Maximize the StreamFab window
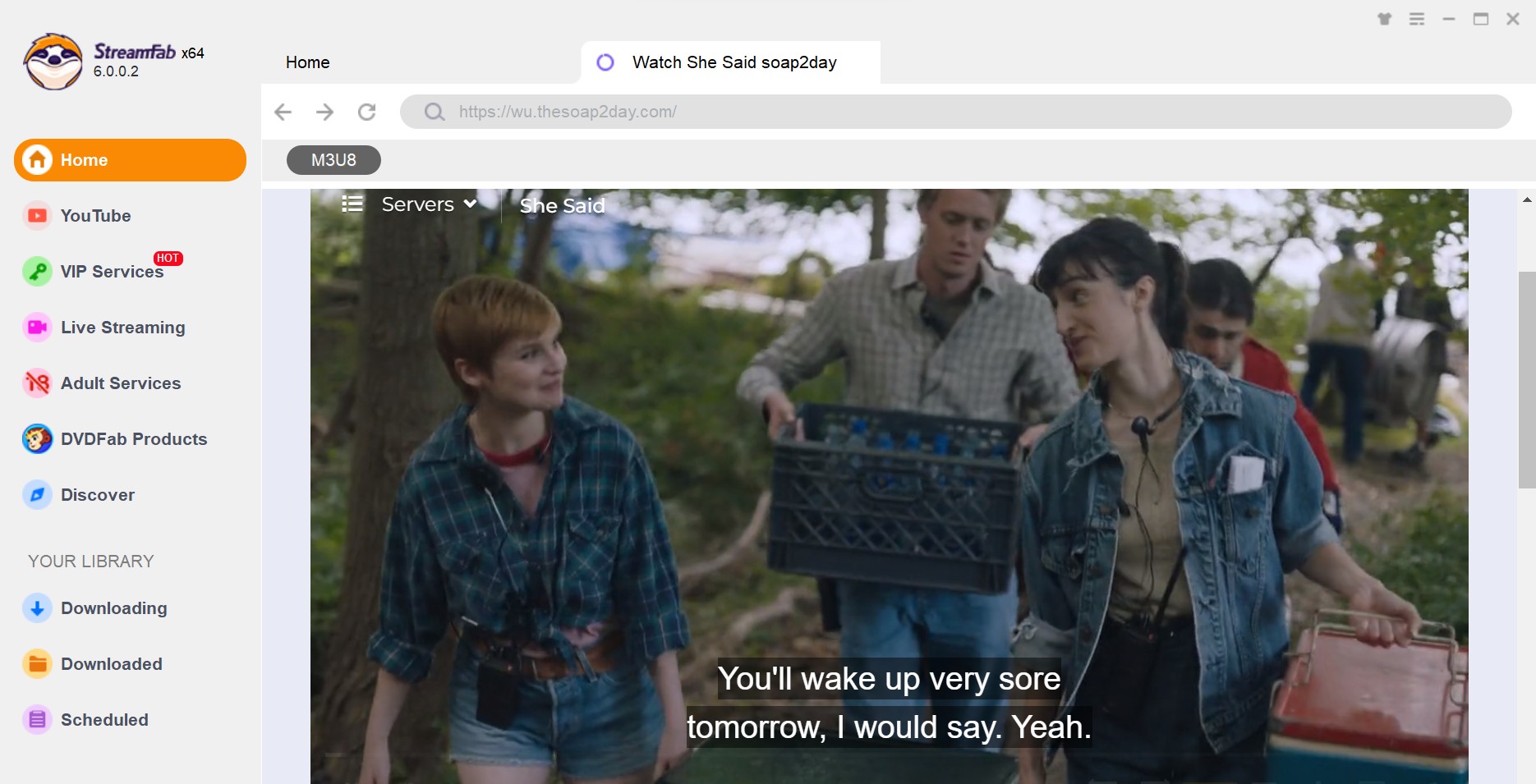Viewport: 1536px width, 784px height. [x=1481, y=19]
